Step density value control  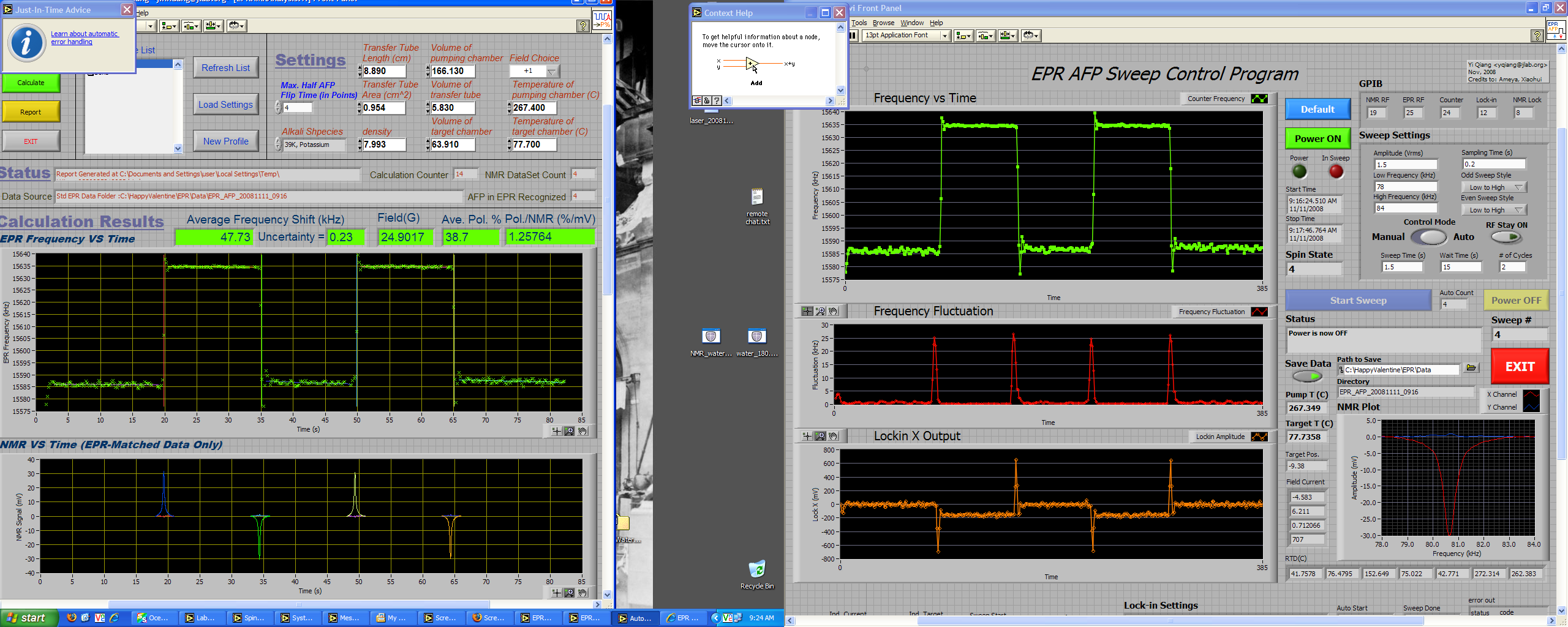point(360,145)
